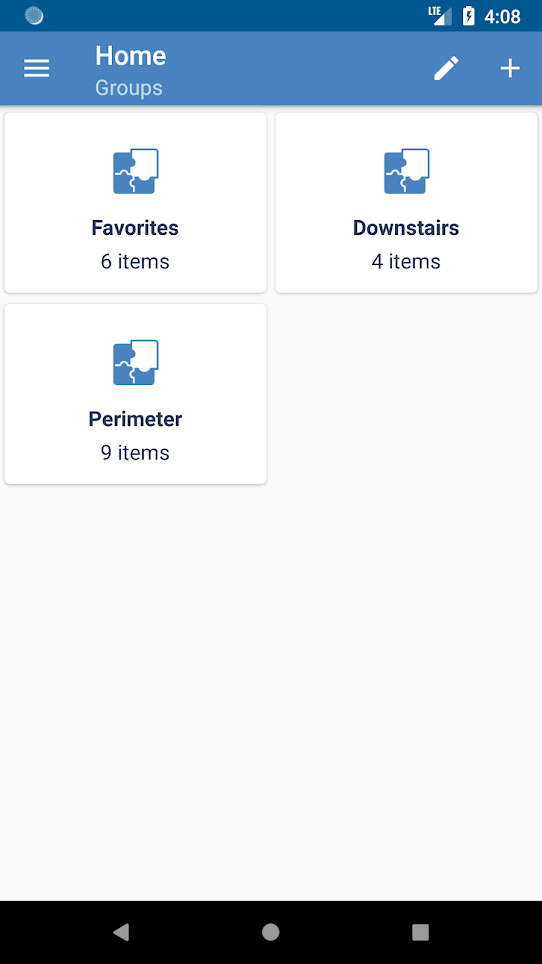Tap the Perimeter puzzle piece icon

pos(135,363)
